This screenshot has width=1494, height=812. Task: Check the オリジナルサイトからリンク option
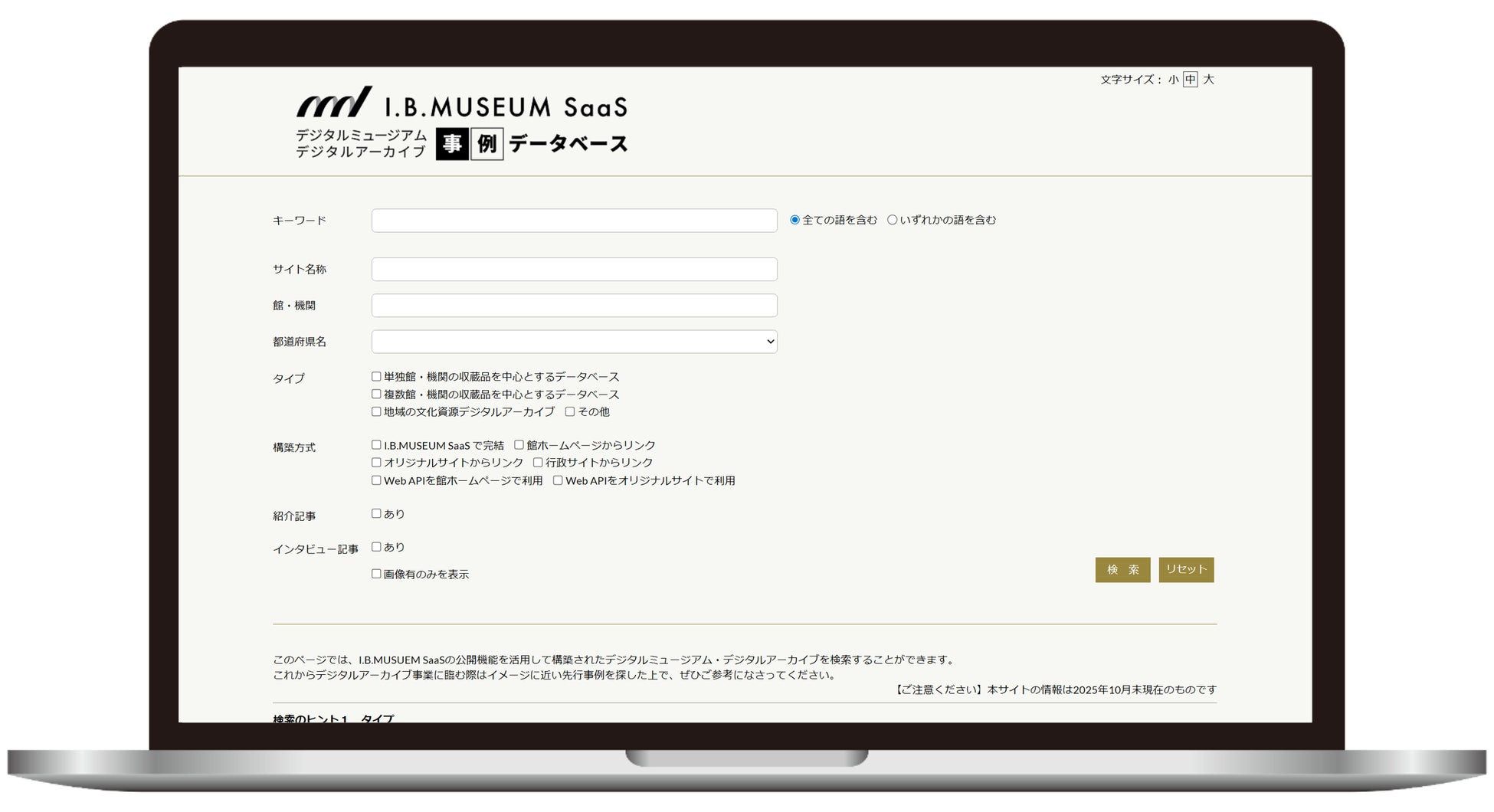point(376,463)
